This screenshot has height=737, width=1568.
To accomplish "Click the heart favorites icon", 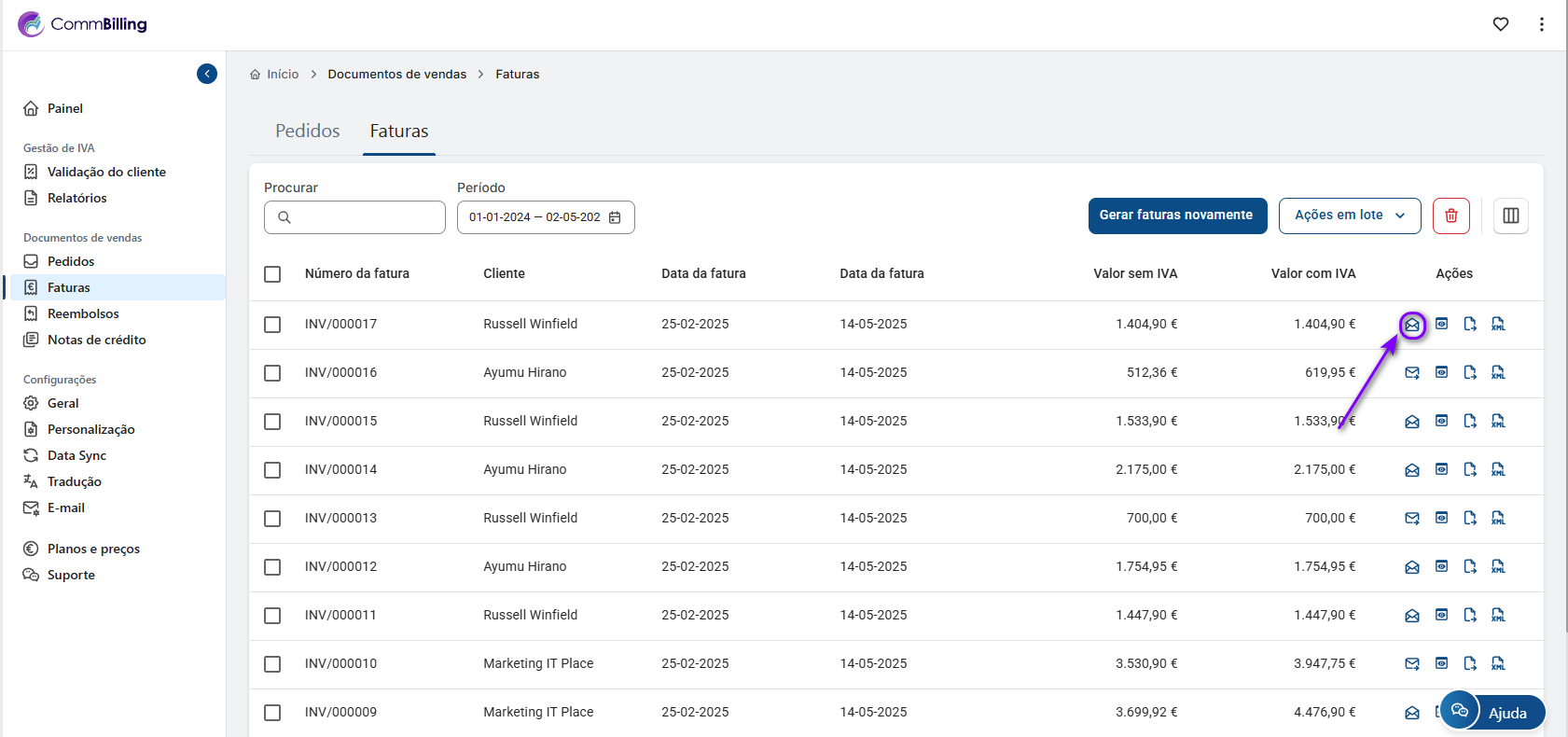I will click(x=1500, y=24).
